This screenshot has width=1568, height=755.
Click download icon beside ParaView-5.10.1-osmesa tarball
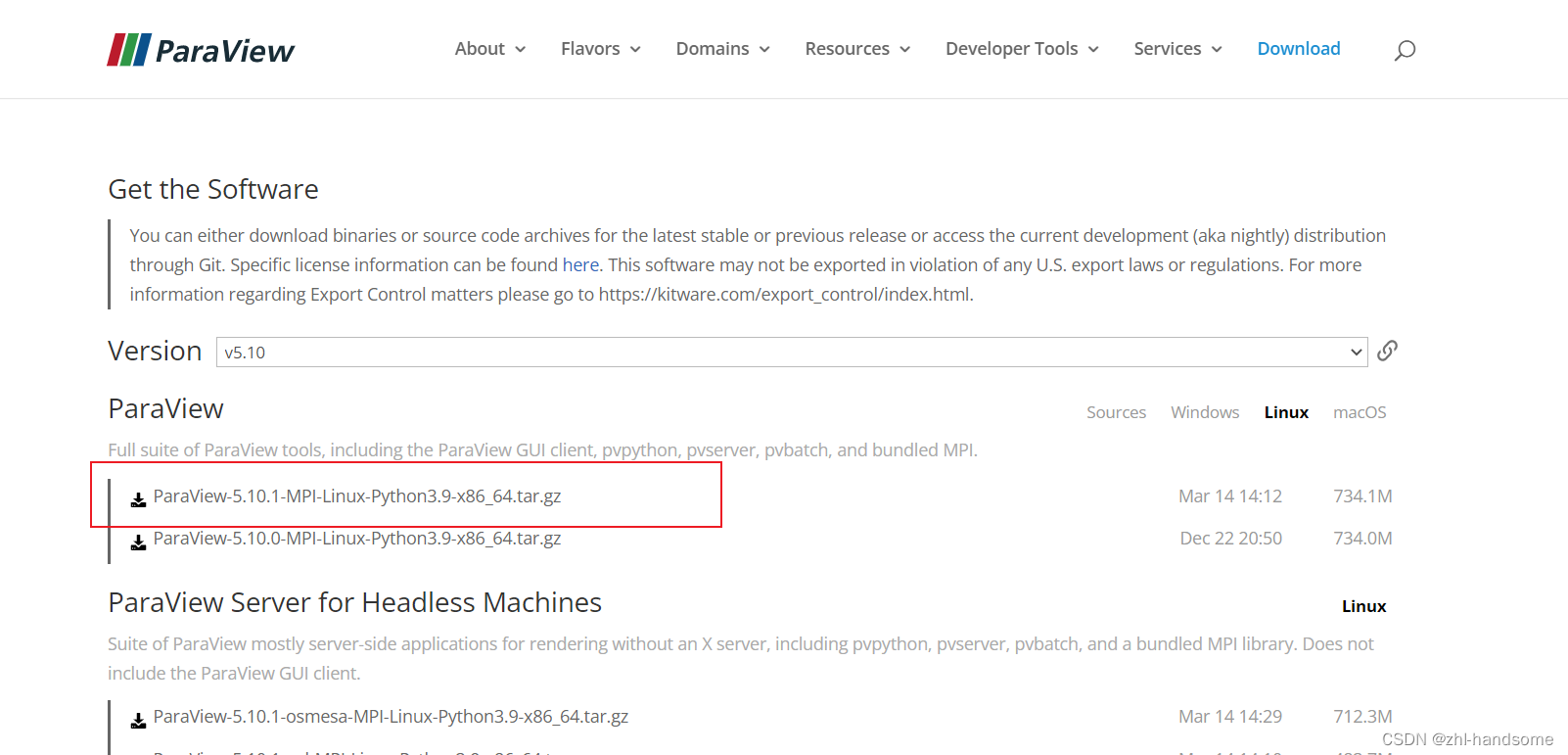tap(139, 720)
